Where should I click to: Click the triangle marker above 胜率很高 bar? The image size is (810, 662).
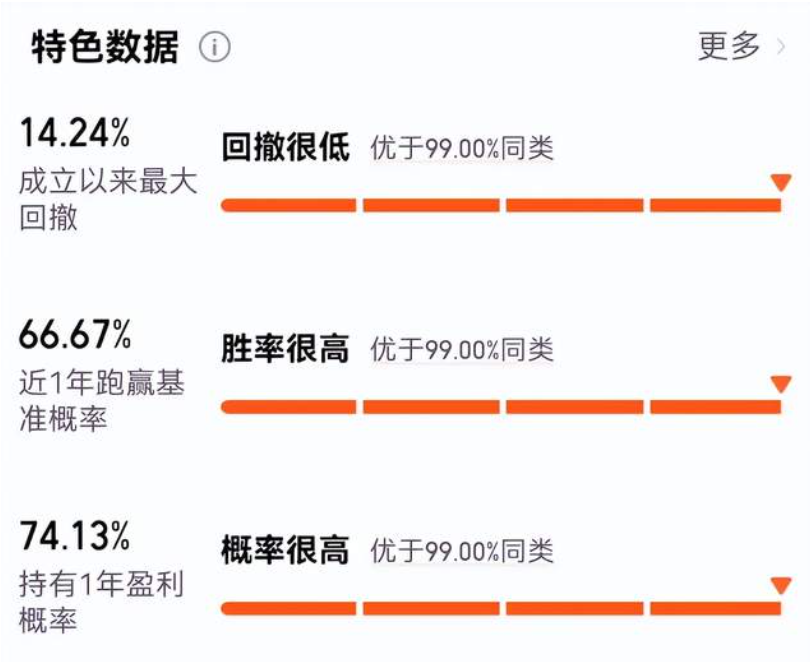point(781,384)
